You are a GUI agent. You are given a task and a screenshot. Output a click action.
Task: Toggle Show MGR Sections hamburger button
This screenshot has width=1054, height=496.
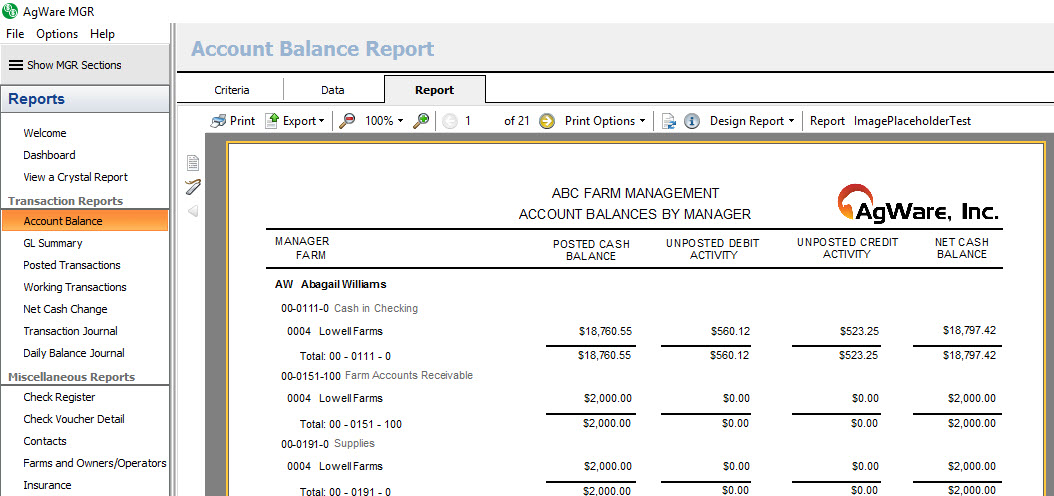(16, 66)
